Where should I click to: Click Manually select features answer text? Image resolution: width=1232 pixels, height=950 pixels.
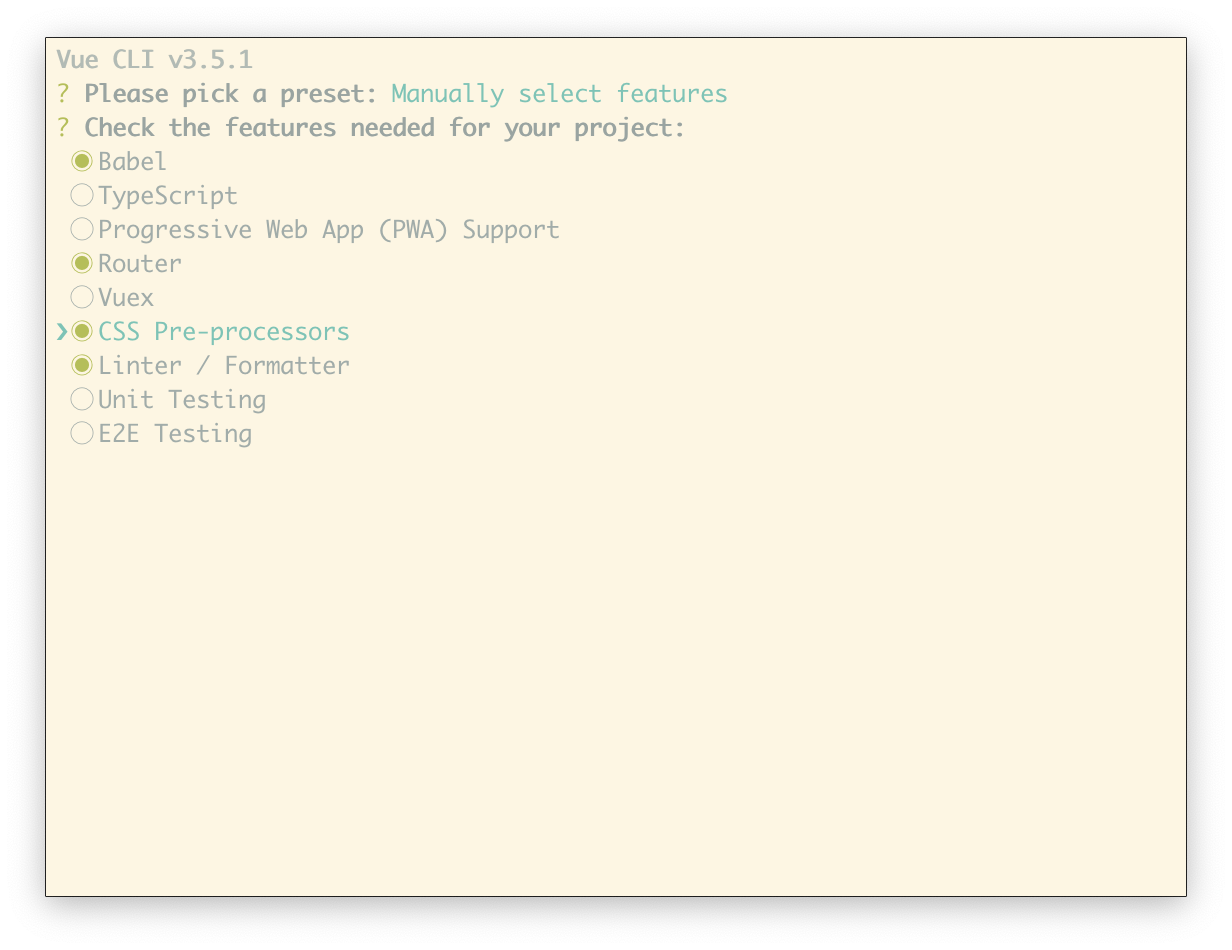tap(559, 94)
